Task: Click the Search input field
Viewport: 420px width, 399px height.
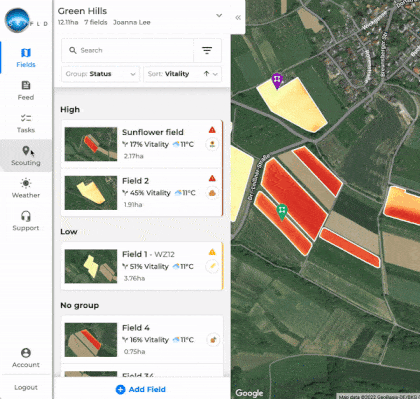Action: (x=127, y=50)
